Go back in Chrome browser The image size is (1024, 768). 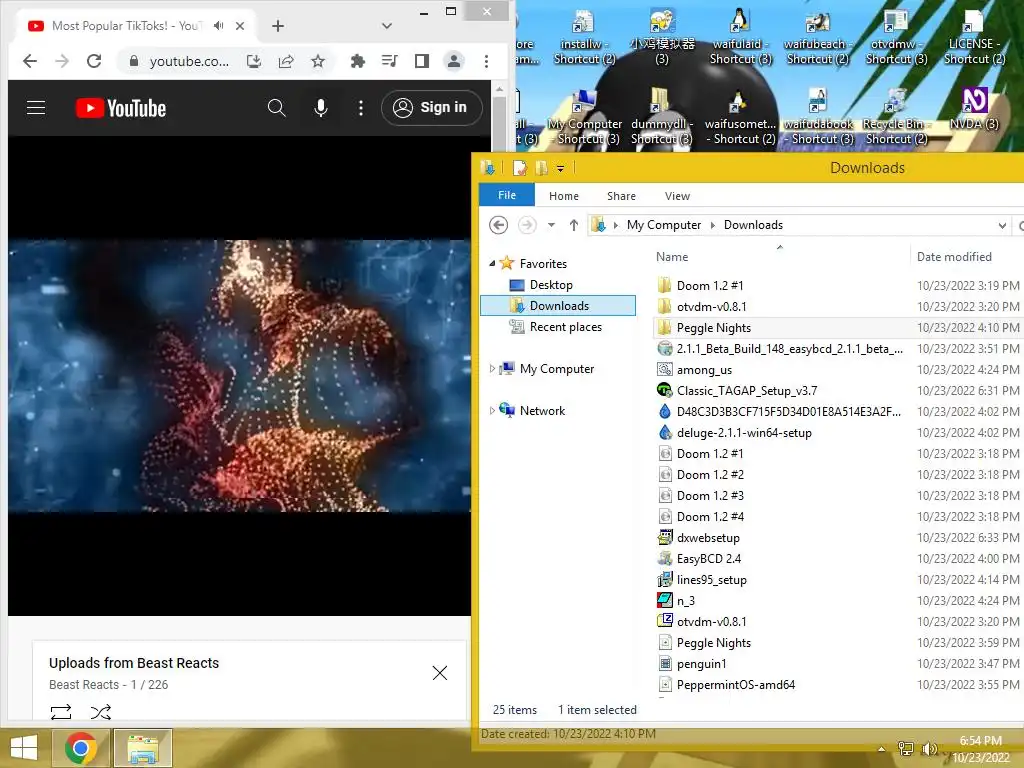coord(29,61)
